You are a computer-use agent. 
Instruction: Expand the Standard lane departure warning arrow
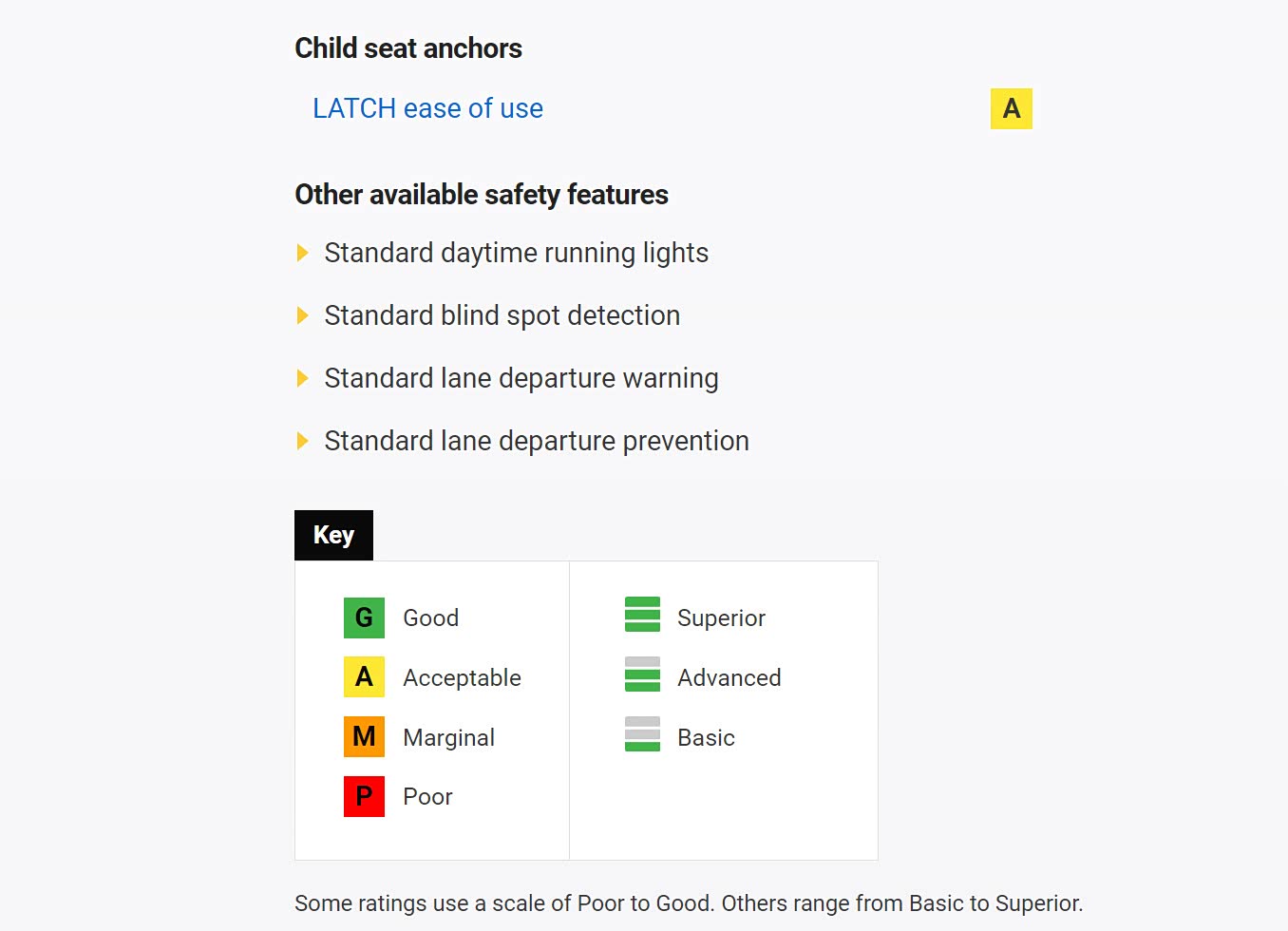303,378
